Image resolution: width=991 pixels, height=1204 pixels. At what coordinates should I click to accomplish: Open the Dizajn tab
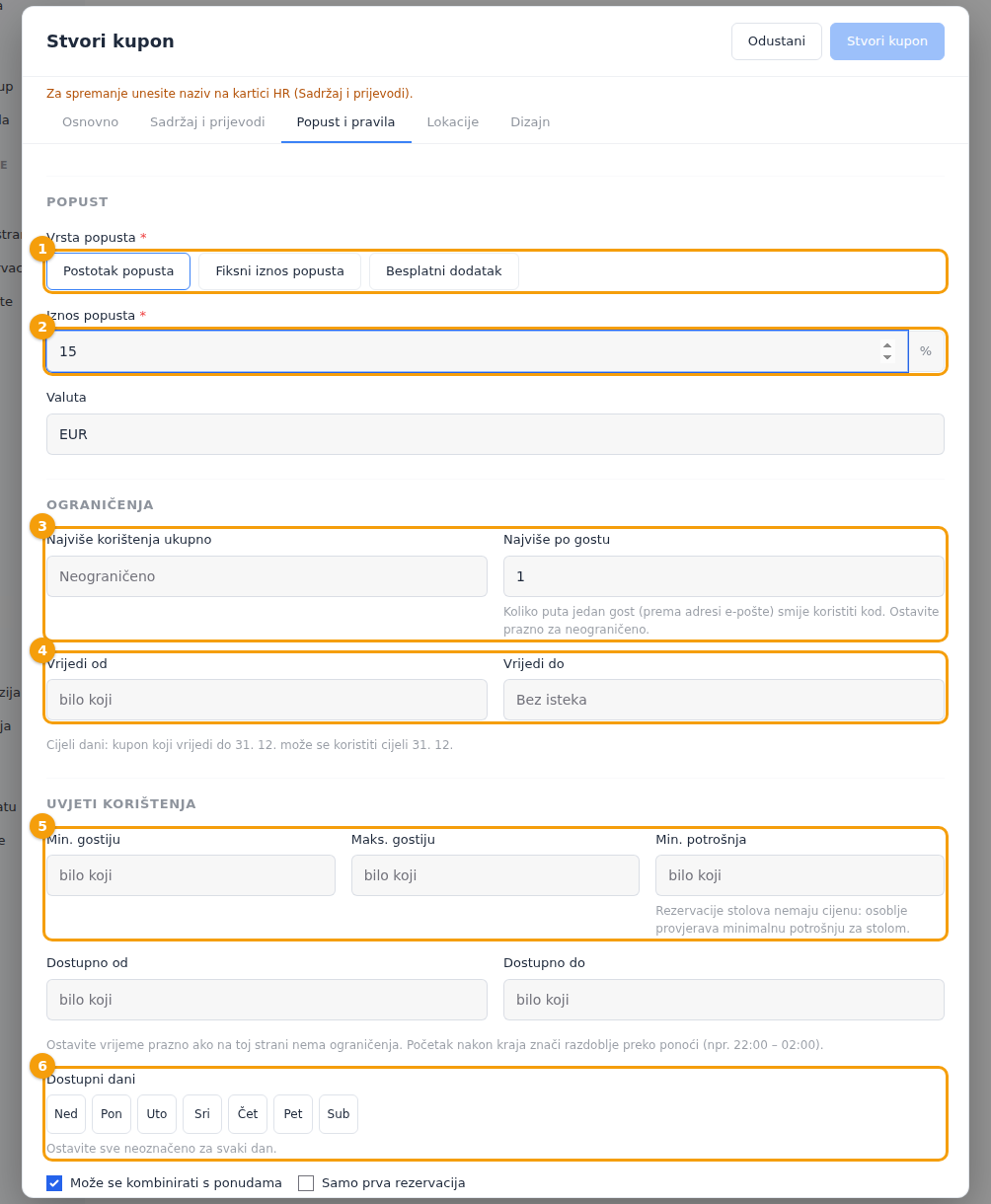(530, 121)
